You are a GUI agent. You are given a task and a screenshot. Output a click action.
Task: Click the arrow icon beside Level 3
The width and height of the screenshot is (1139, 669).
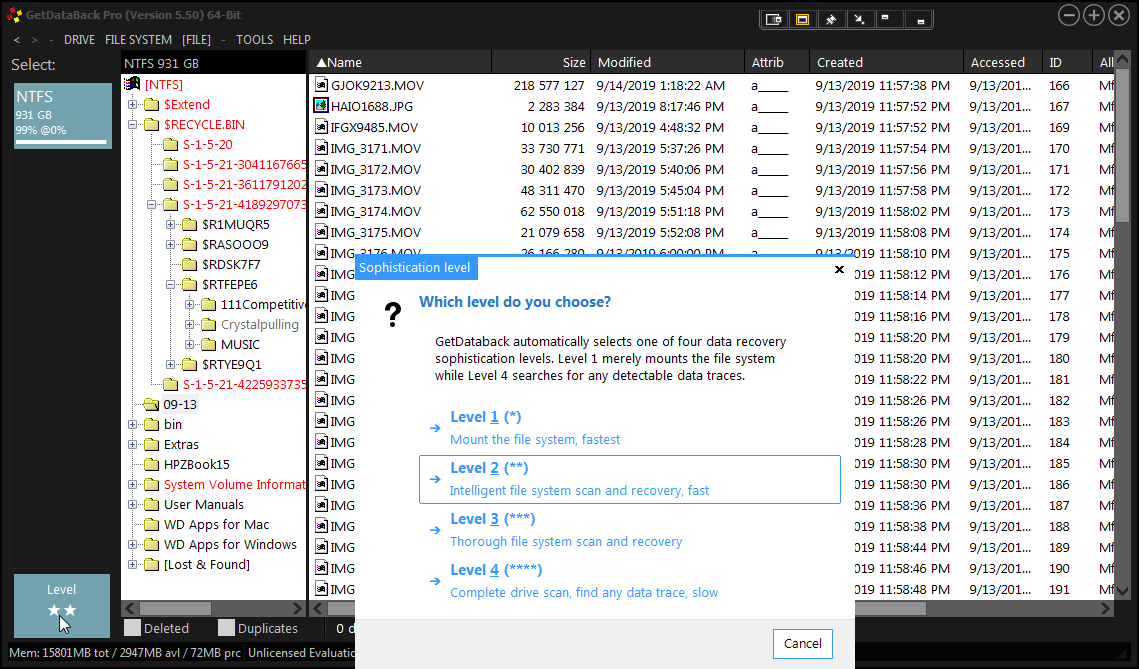pos(435,530)
